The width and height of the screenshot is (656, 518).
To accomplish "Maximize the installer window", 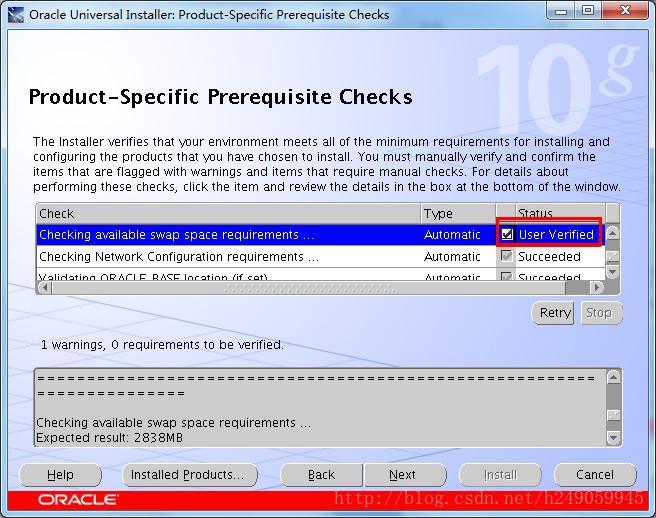I will [587, 11].
